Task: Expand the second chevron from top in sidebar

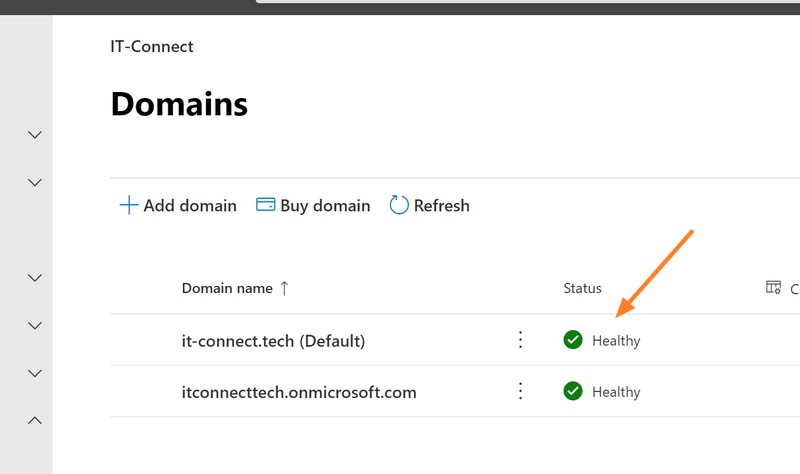Action: [x=35, y=182]
